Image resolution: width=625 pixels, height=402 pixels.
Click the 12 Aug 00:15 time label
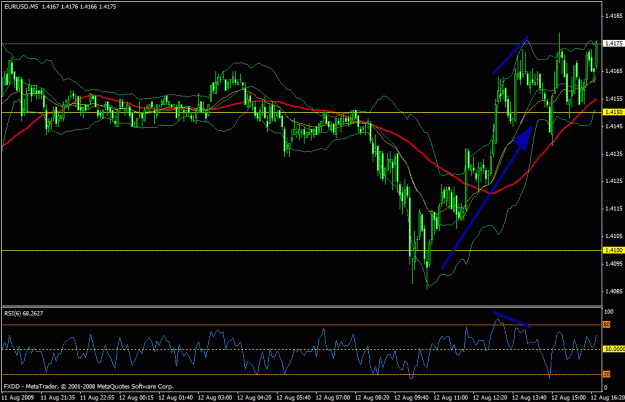coord(136,398)
